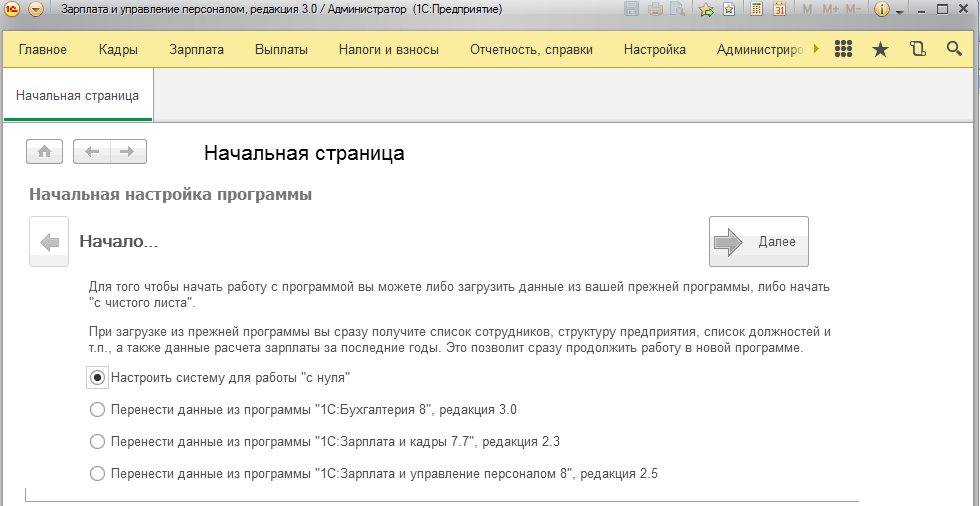Screen dimensions: 980x506
Task: Click the Далее button
Action: coord(759,242)
